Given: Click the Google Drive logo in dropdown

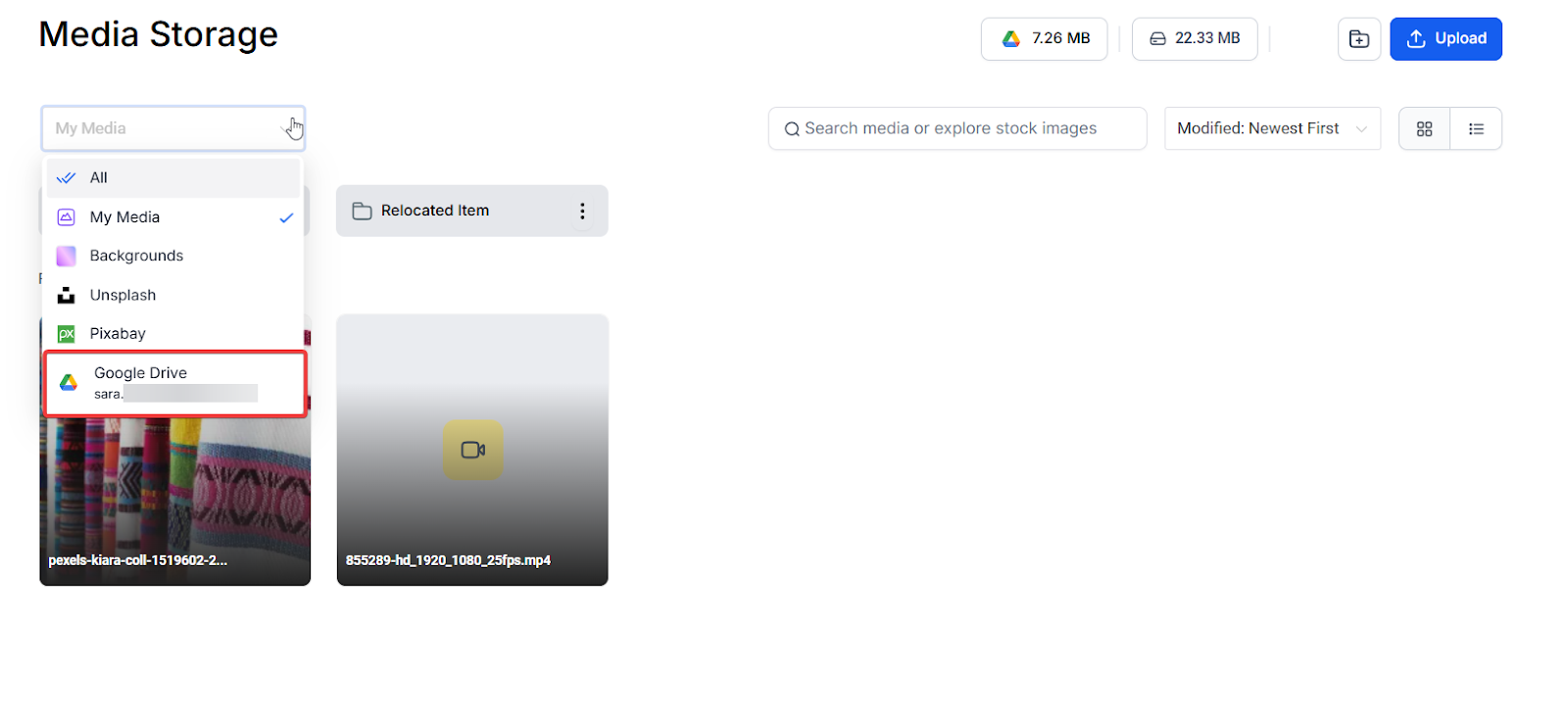Looking at the screenshot, I should click(69, 383).
